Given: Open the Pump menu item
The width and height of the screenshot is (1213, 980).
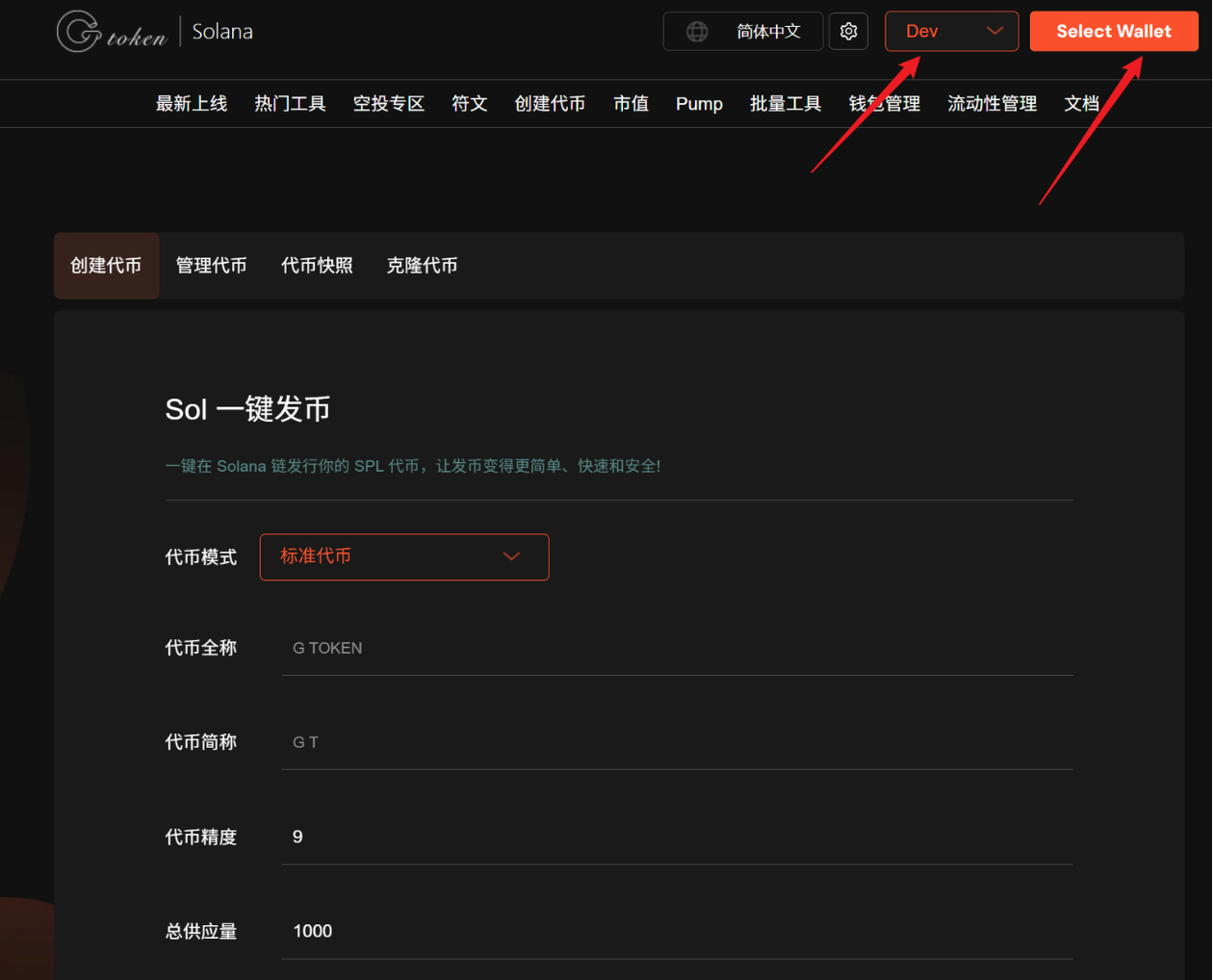Looking at the screenshot, I should click(x=699, y=104).
